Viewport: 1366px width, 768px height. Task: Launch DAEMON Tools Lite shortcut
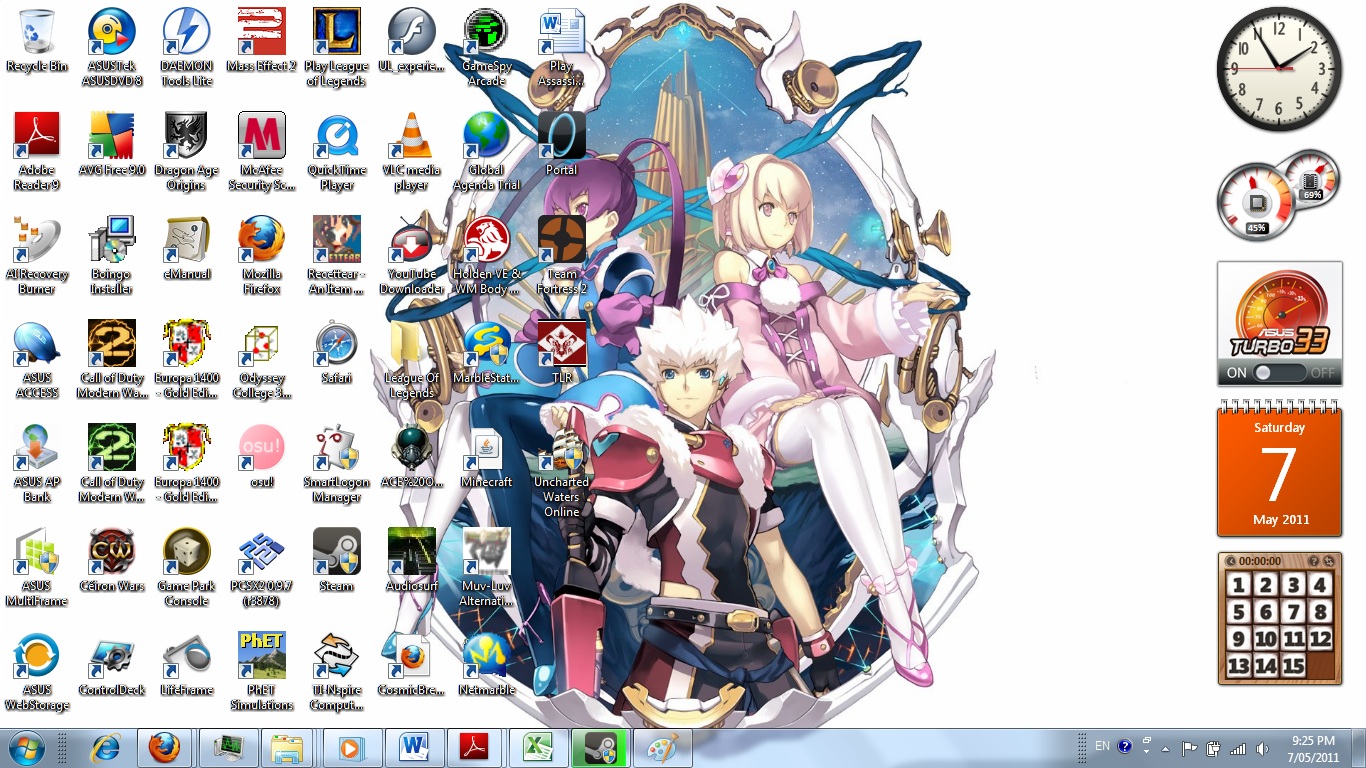[186, 47]
